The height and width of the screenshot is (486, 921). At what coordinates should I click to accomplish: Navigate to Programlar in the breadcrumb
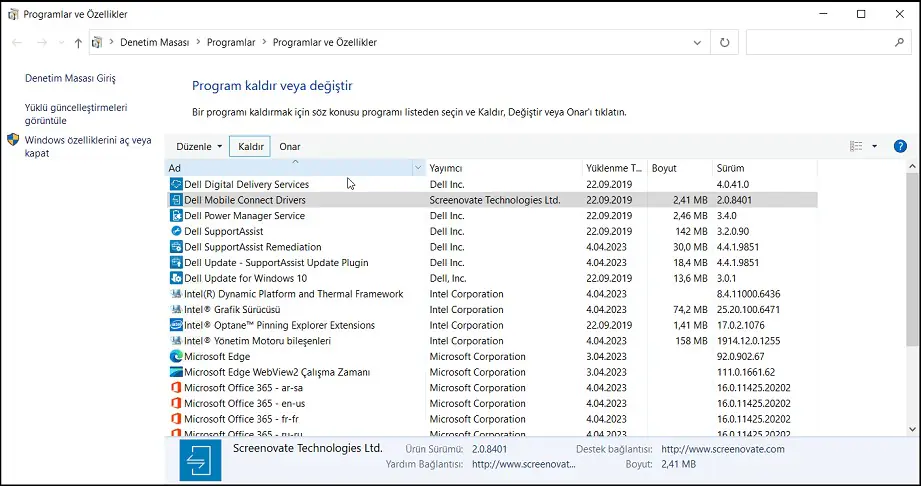[x=229, y=43]
